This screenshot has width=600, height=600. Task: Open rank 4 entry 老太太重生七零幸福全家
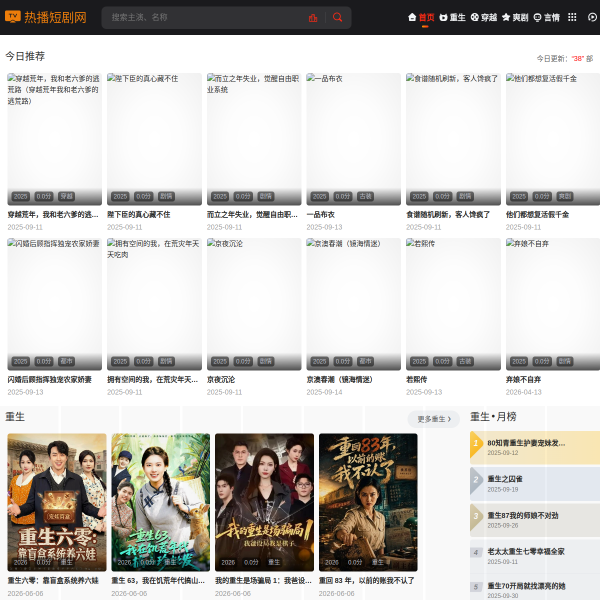(x=535, y=556)
